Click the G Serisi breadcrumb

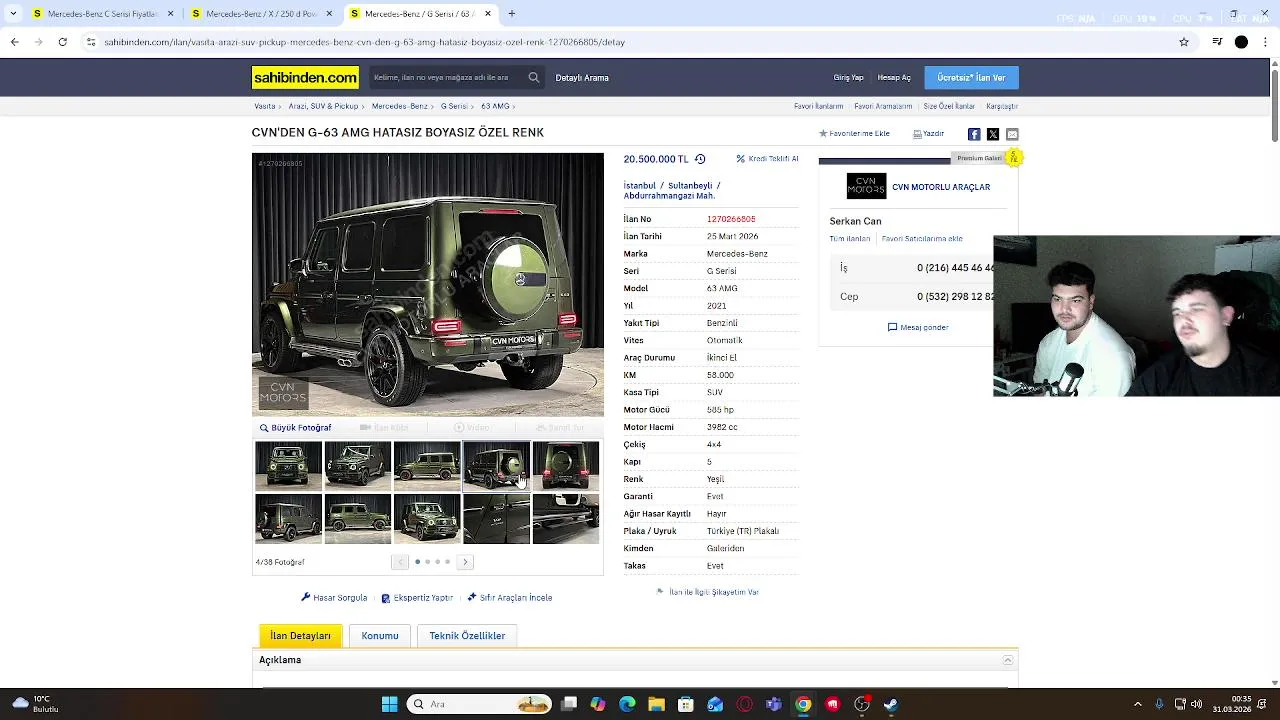pos(454,106)
